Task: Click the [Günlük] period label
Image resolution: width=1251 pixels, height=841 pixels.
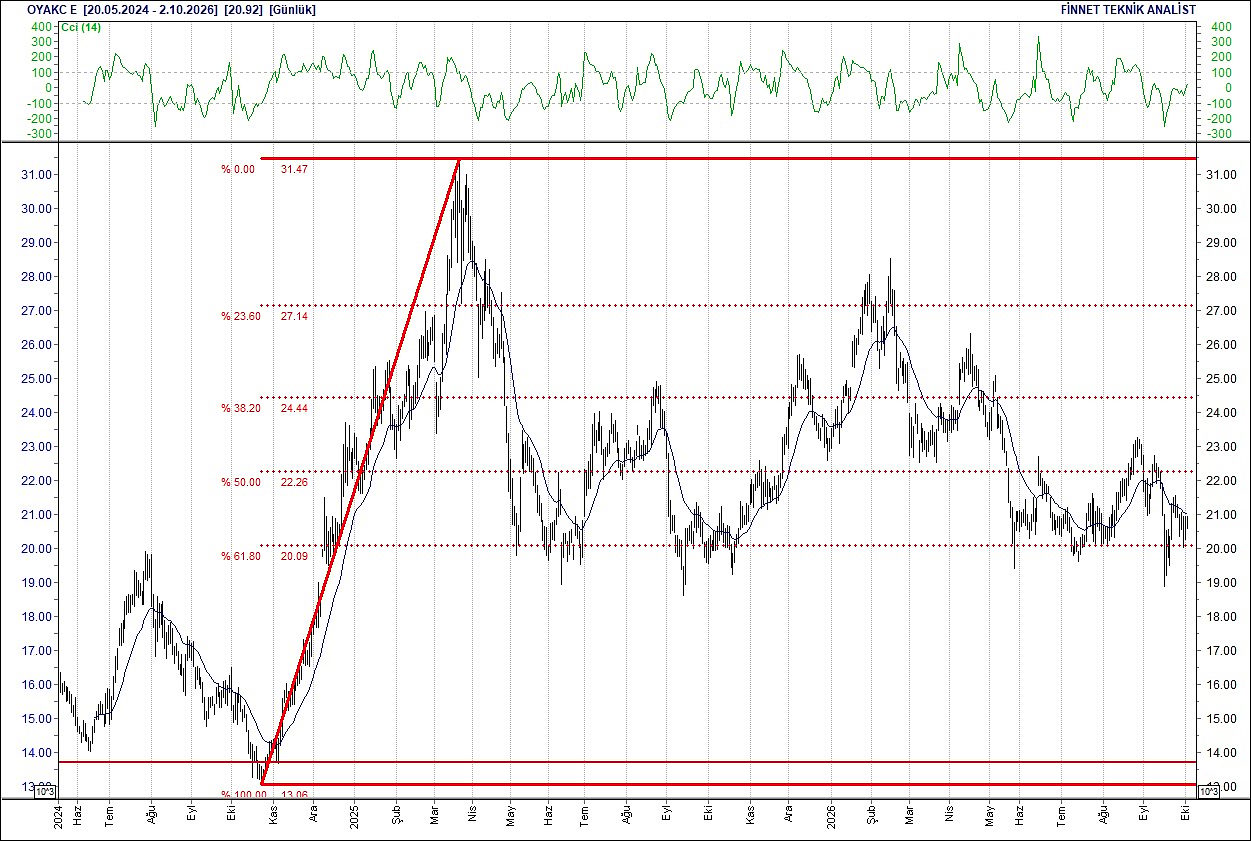Action: (x=293, y=9)
